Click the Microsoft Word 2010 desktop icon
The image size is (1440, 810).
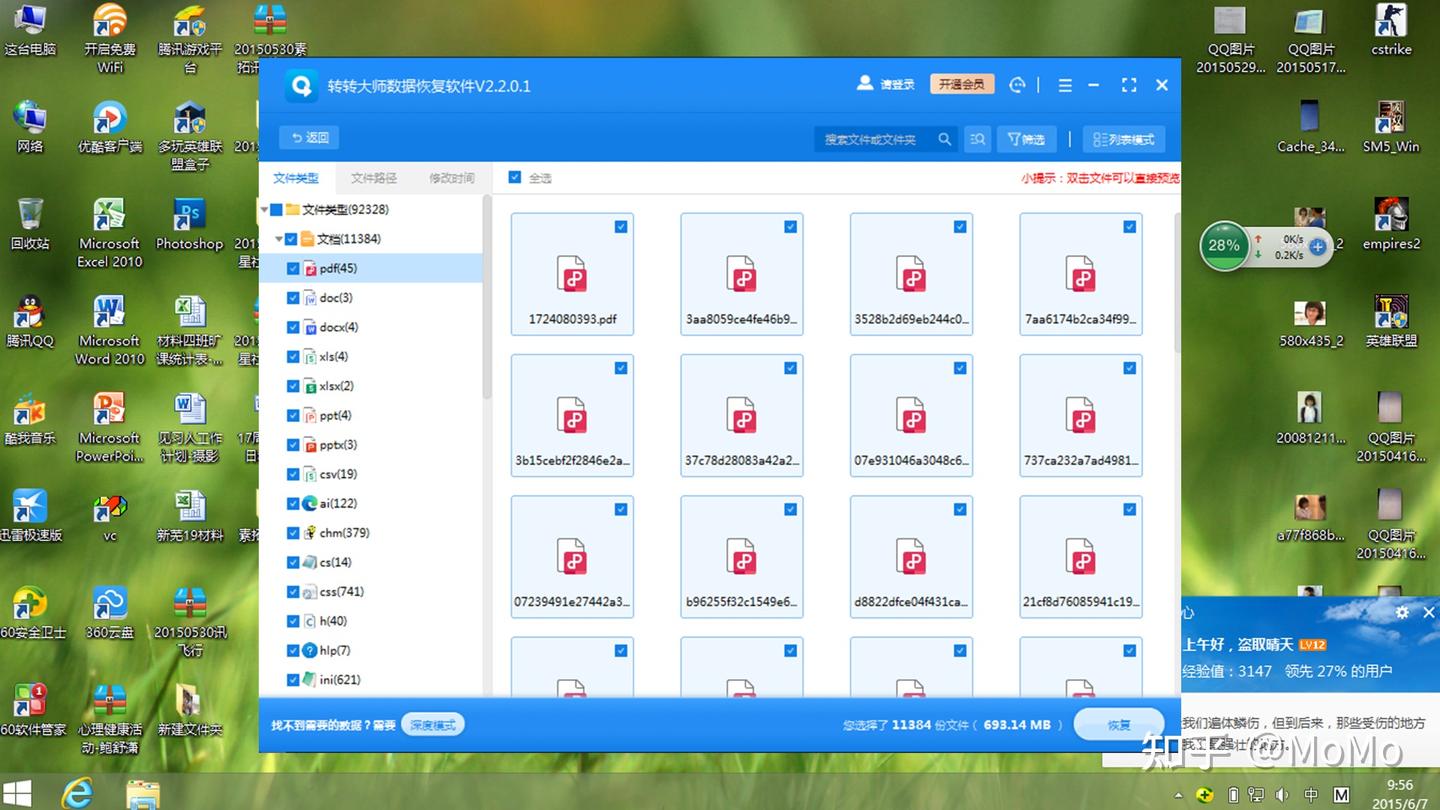pos(110,330)
